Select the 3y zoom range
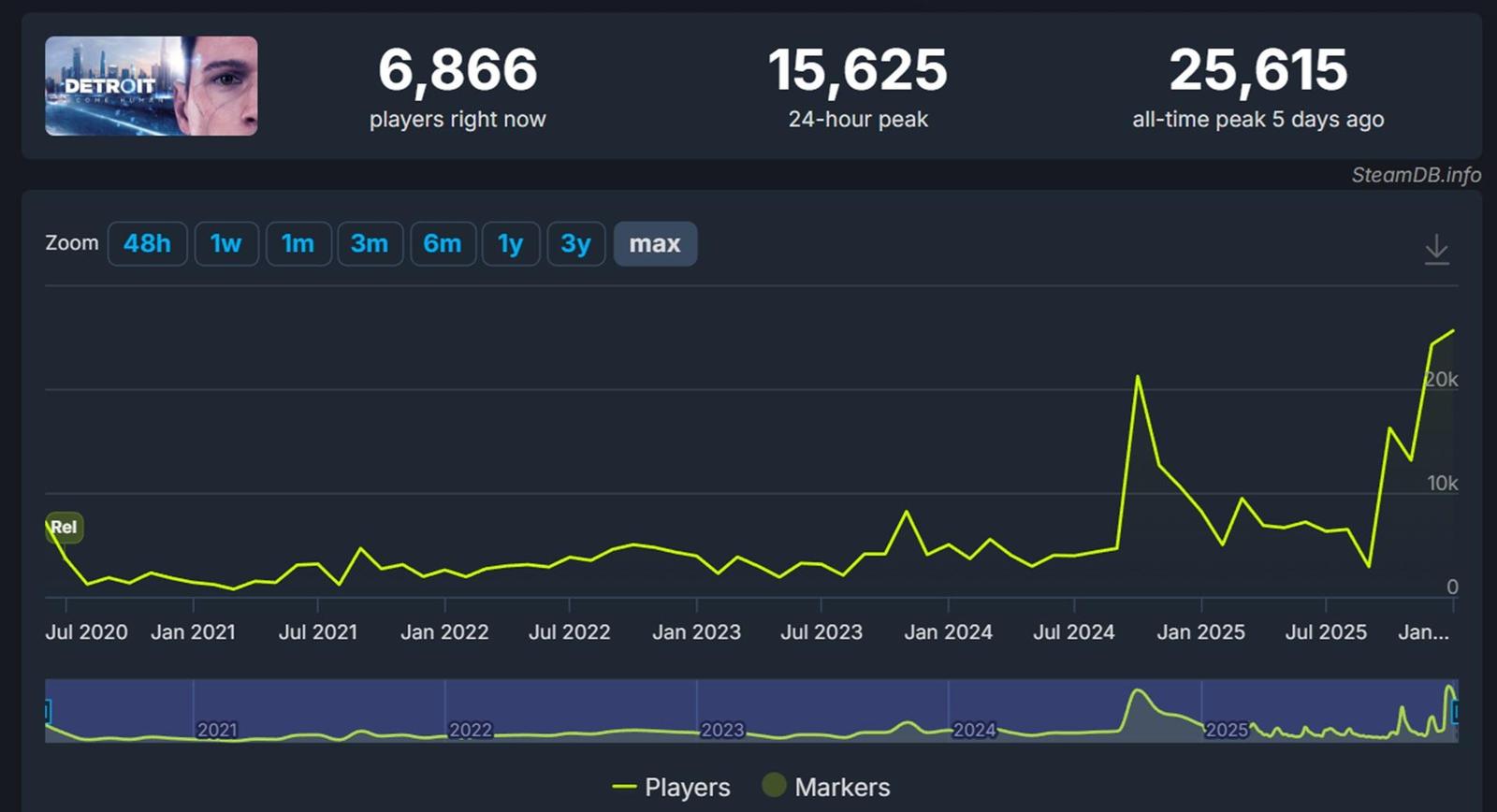 576,244
